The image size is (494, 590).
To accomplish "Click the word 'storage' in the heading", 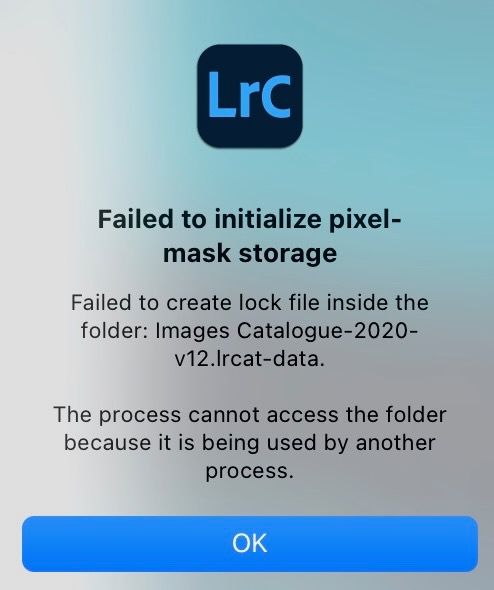I will [x=288, y=253].
